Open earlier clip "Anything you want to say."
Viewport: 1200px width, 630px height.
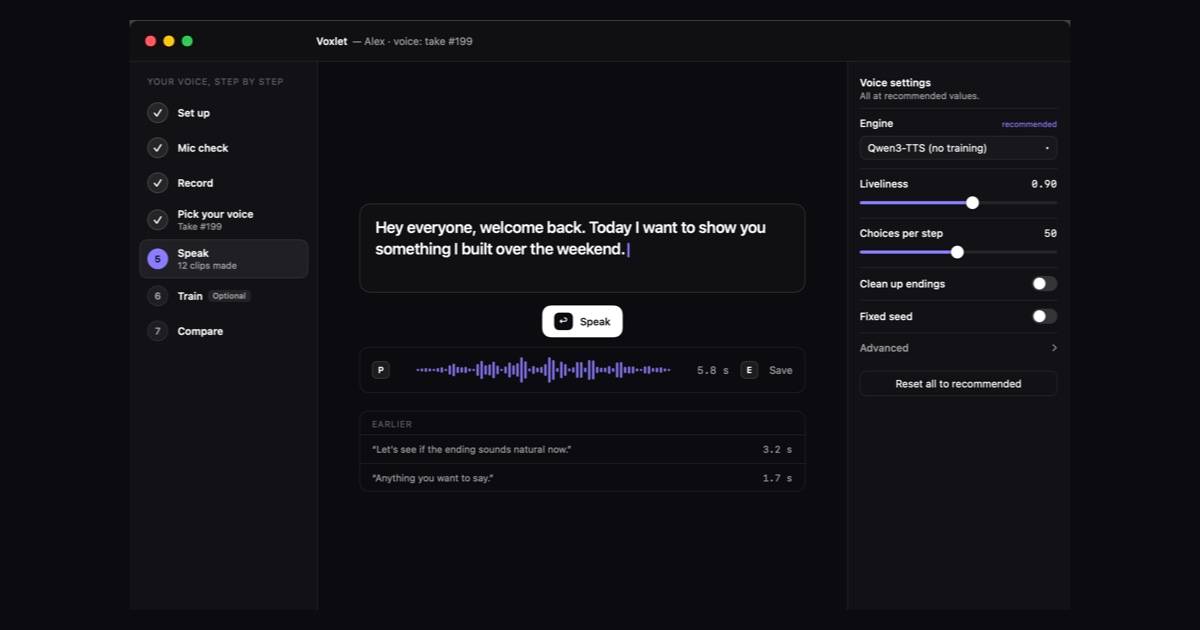coord(582,478)
